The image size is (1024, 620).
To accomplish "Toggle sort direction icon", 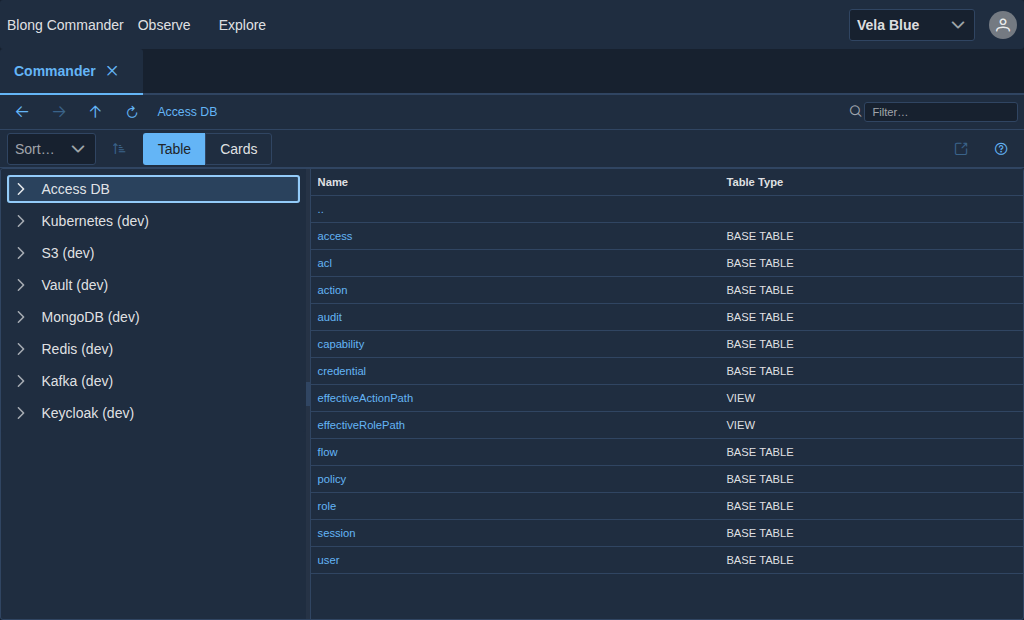I will pos(119,149).
